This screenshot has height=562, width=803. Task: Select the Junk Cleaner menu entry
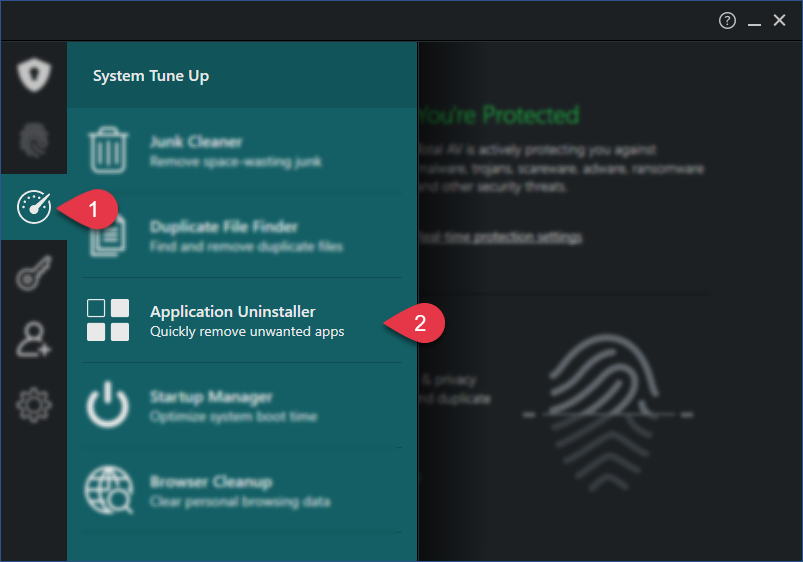tap(242, 151)
